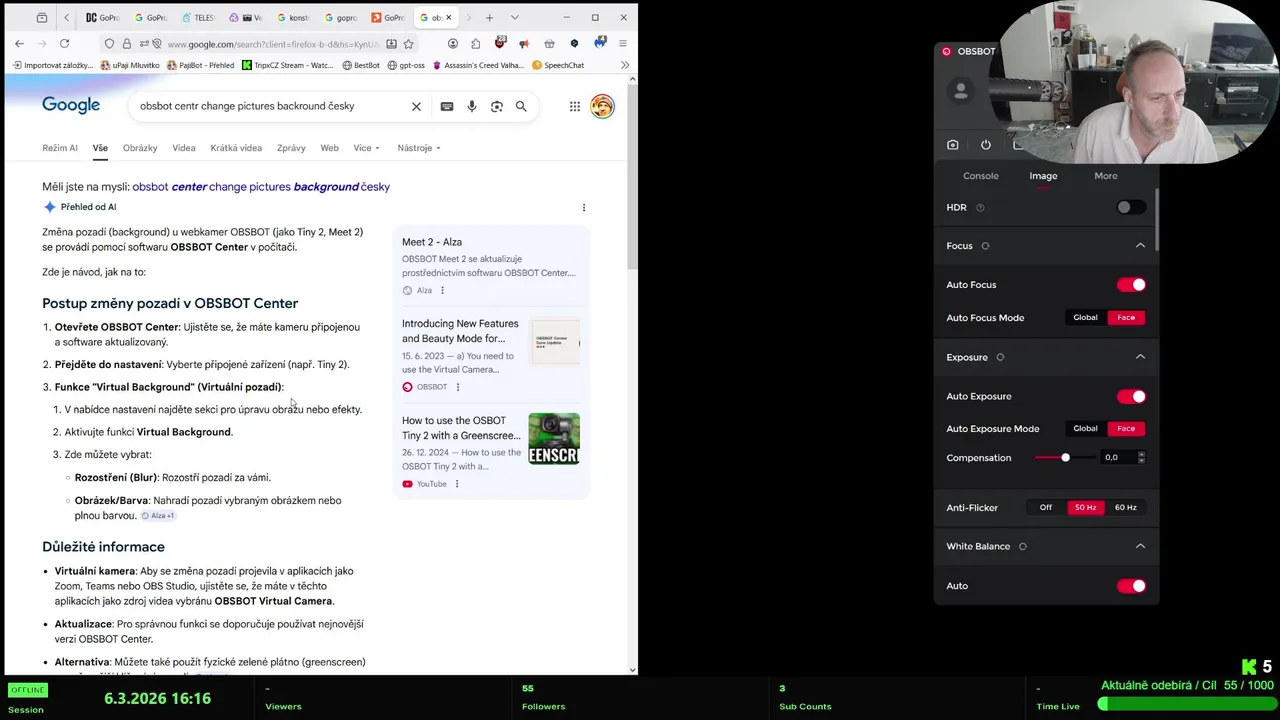Open BestBot bookmark

(x=361, y=65)
